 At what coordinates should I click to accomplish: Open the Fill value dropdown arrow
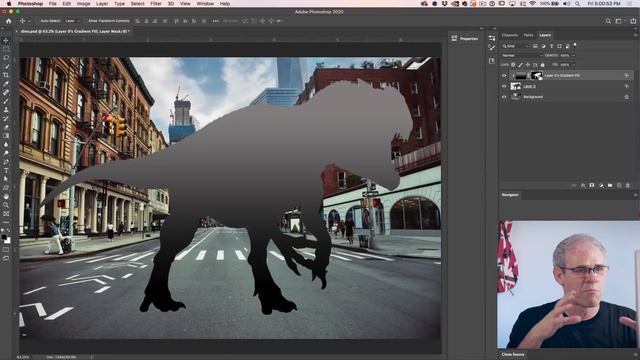[573, 65]
